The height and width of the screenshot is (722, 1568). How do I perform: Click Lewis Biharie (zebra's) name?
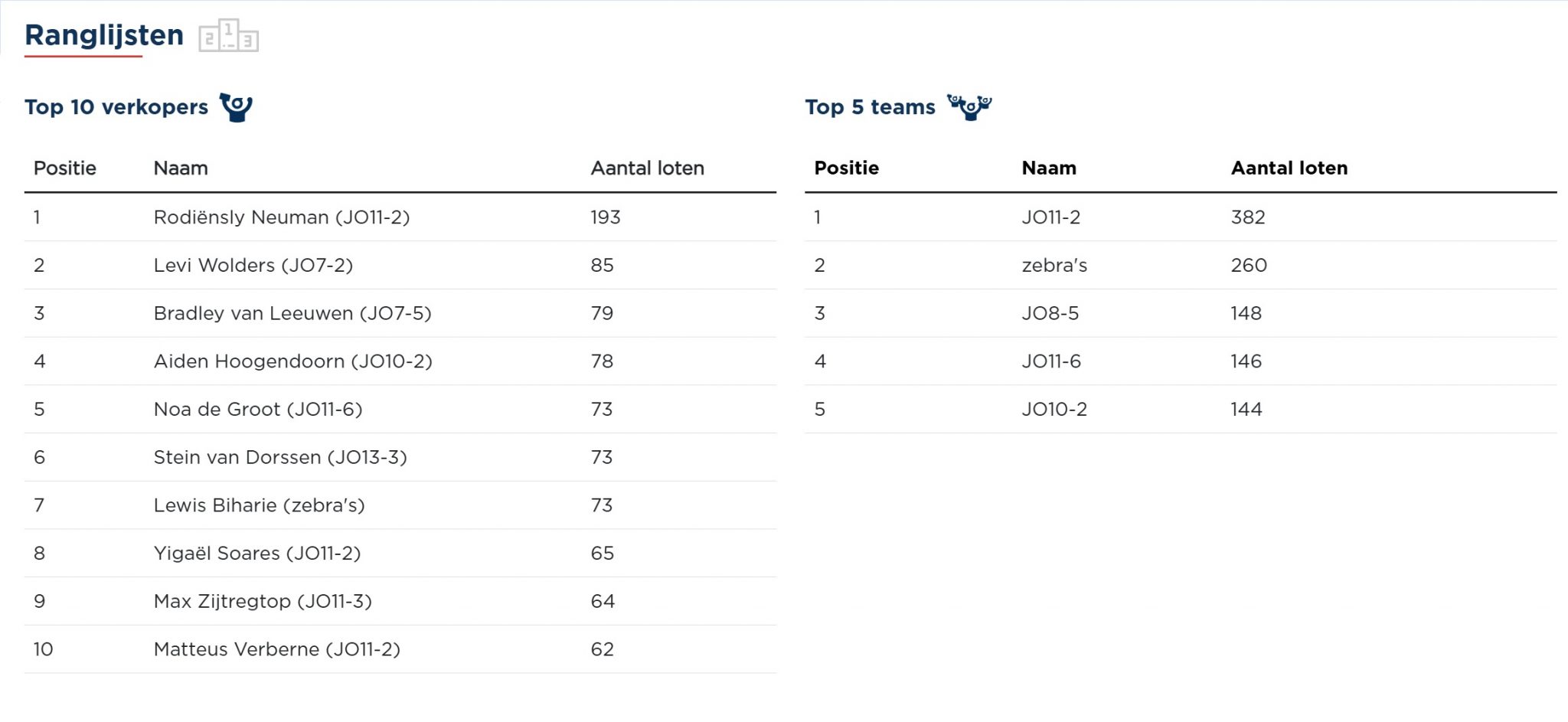click(259, 505)
